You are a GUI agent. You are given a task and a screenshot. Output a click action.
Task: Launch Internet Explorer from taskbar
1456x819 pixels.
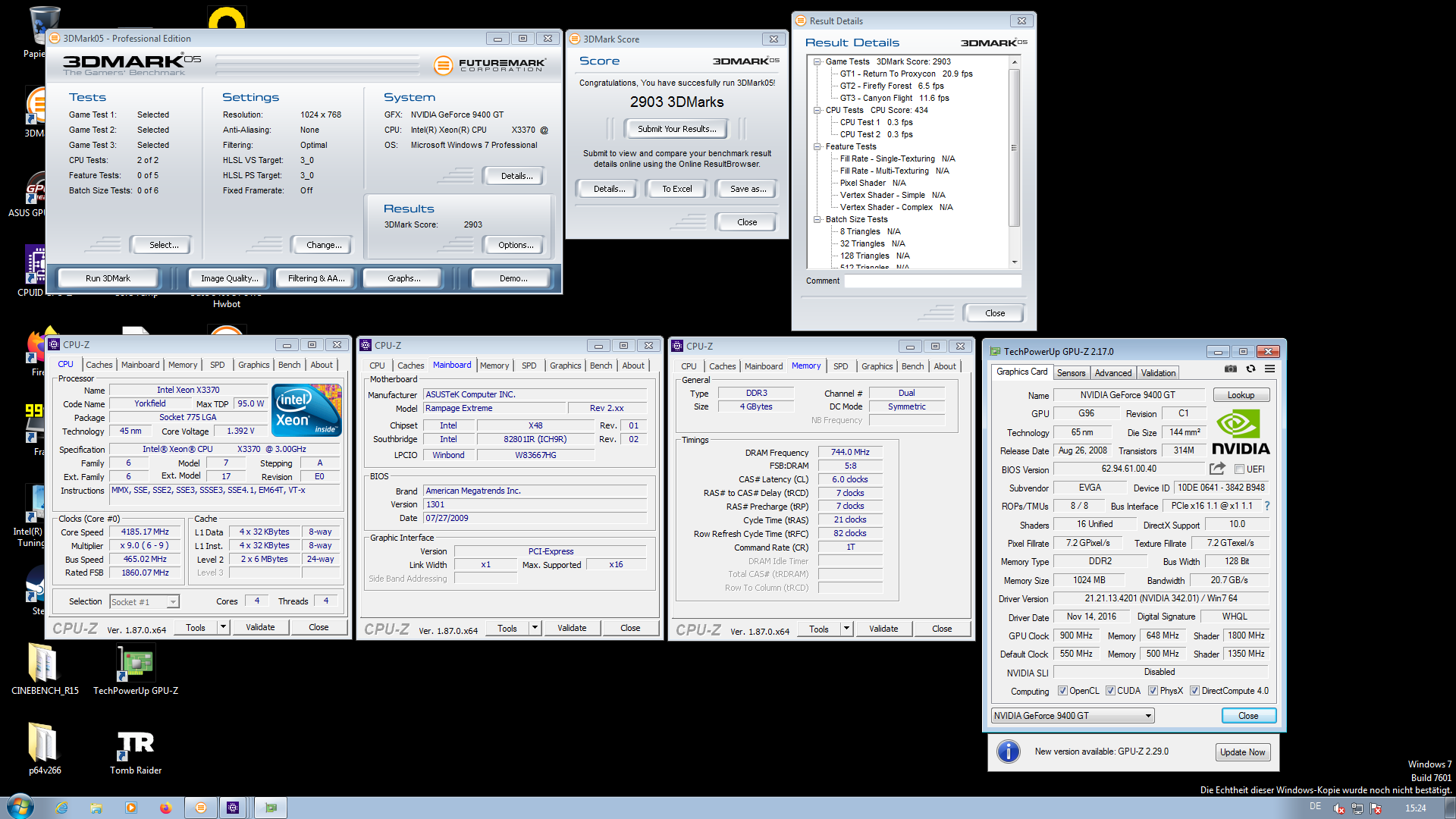pos(61,808)
